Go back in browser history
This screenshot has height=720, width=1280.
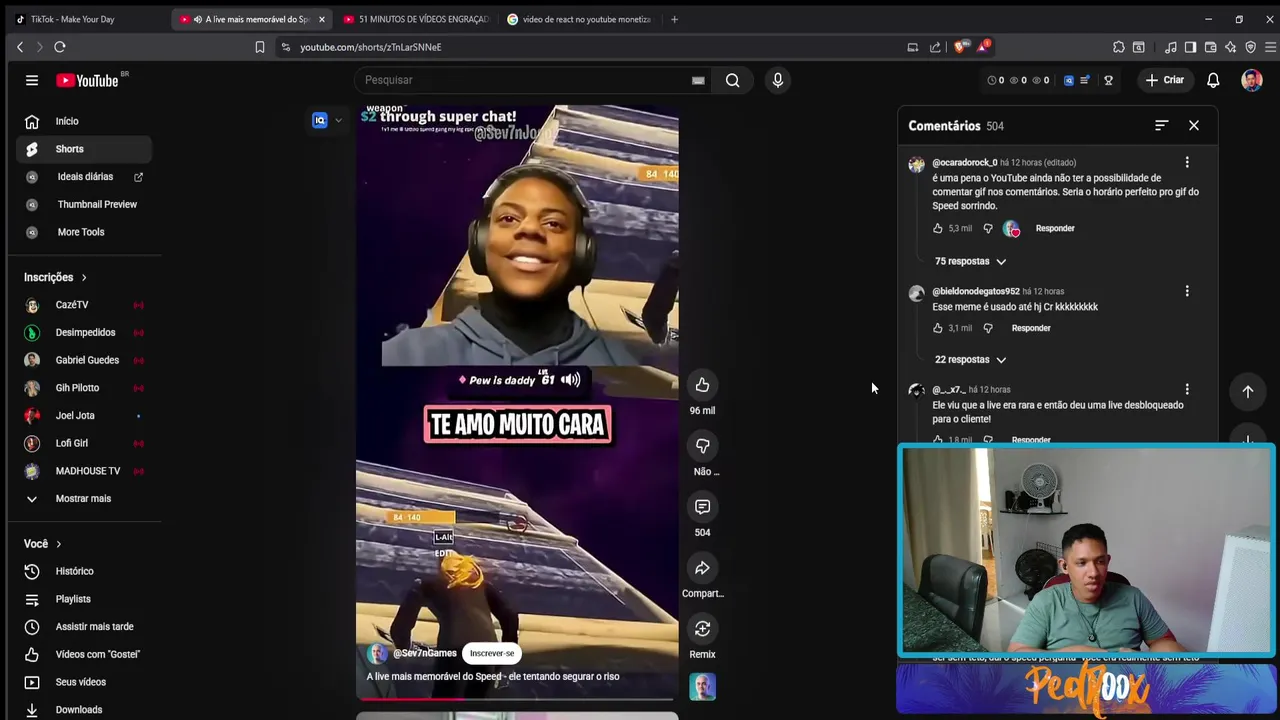pyautogui.click(x=20, y=47)
